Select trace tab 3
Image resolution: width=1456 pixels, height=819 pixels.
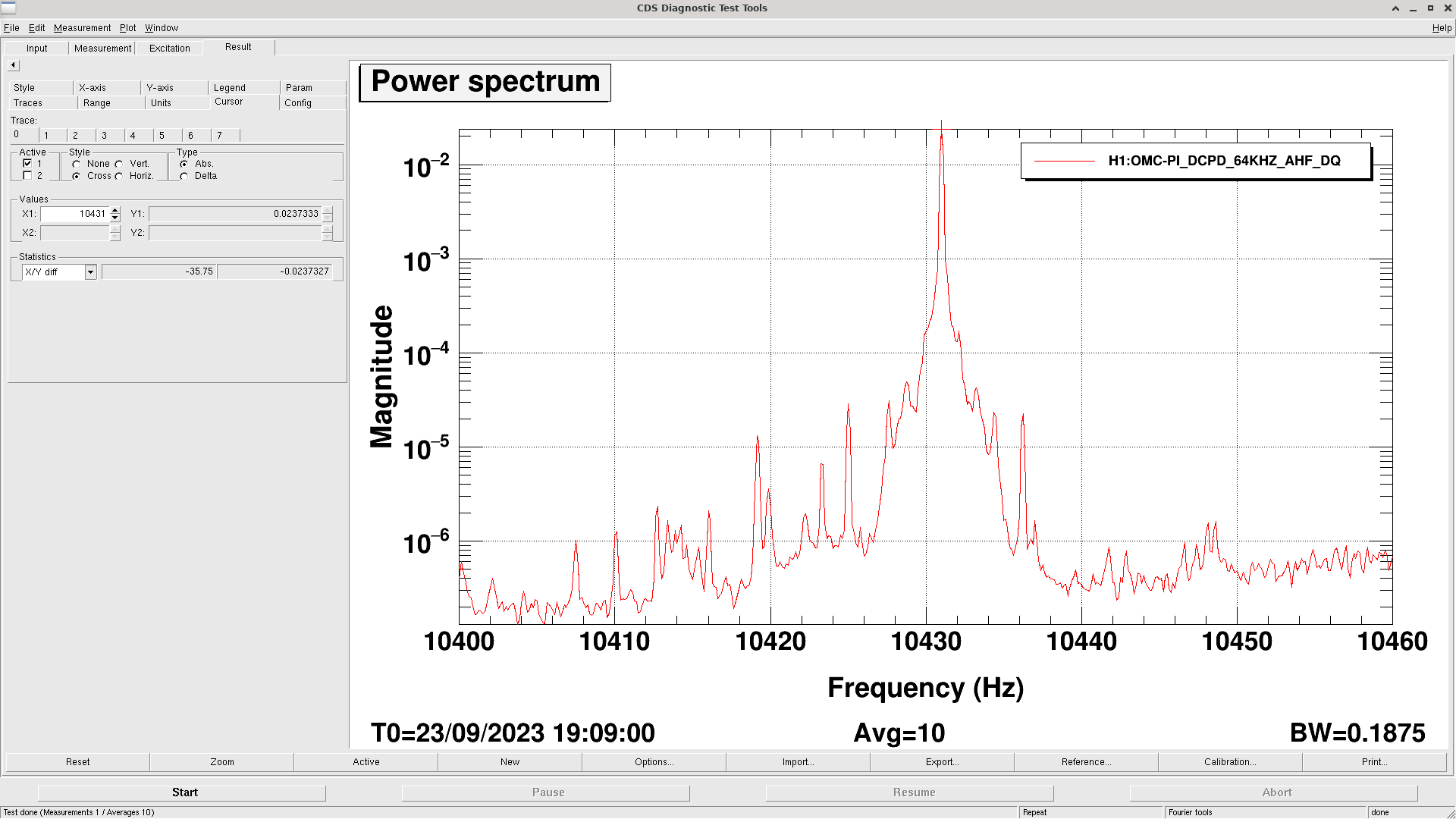point(111,136)
